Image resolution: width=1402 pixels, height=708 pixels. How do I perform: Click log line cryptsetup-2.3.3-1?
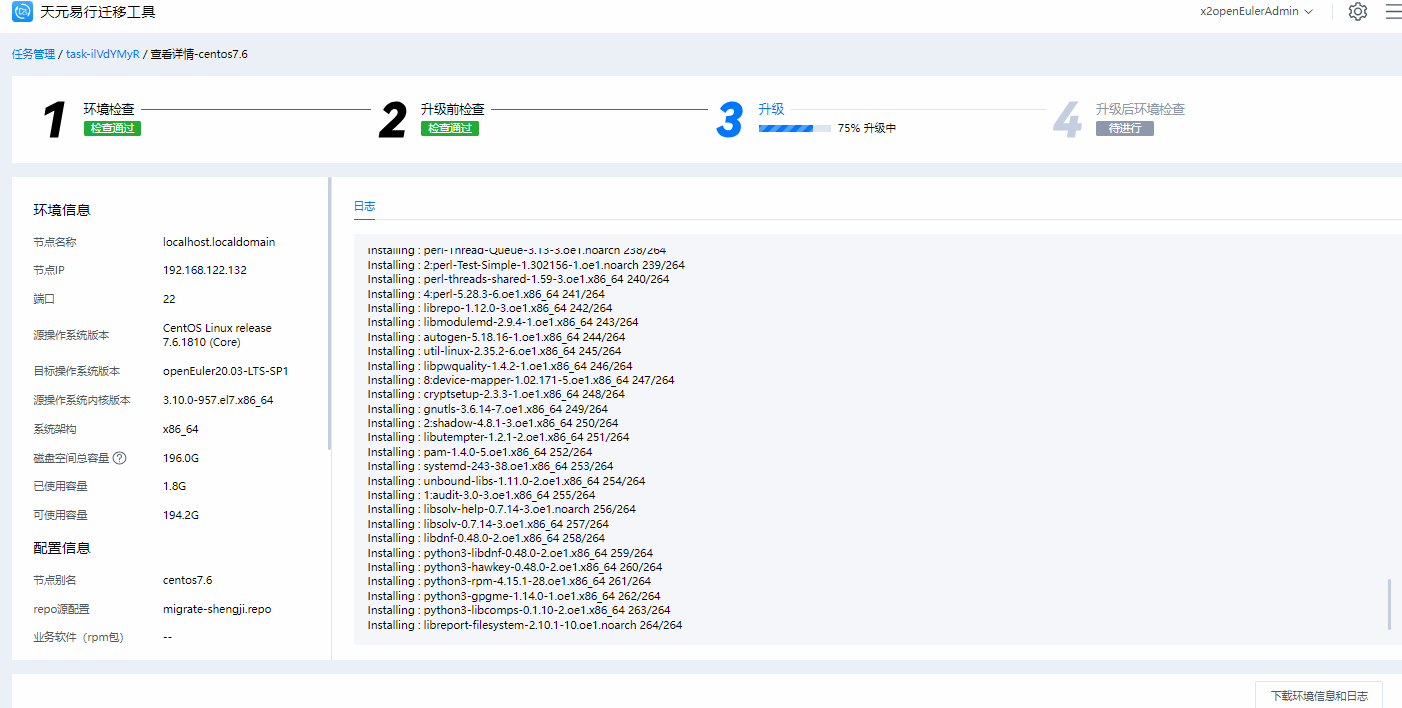pyautogui.click(x=496, y=394)
